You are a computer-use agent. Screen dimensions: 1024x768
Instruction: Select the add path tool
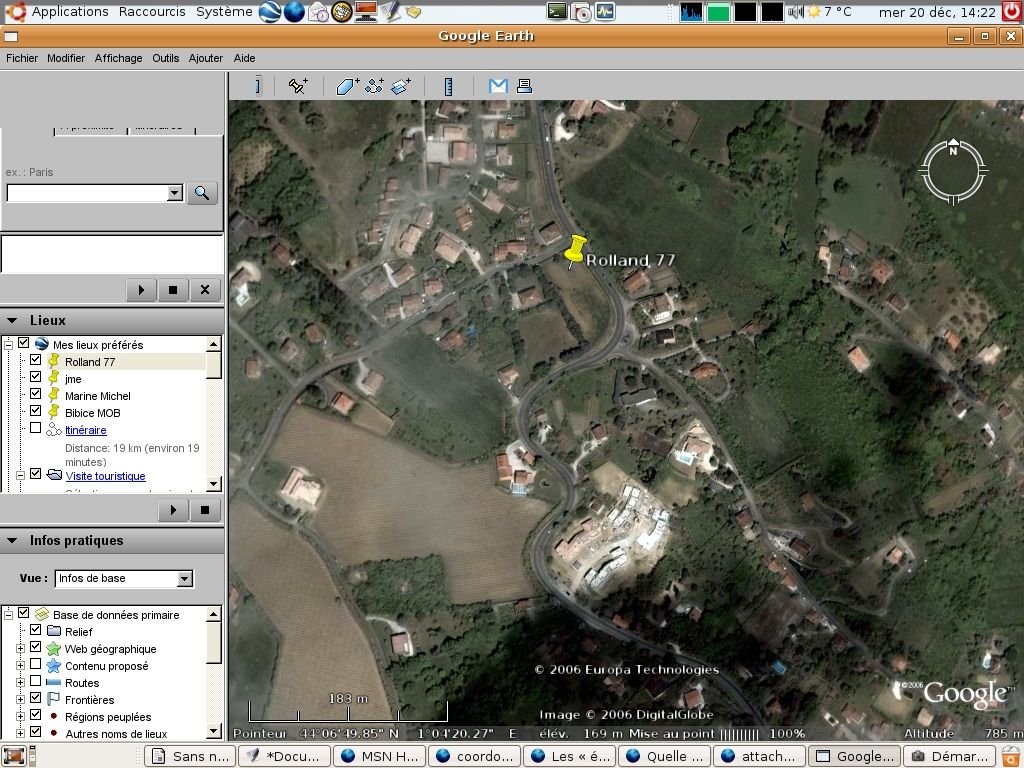tap(374, 86)
